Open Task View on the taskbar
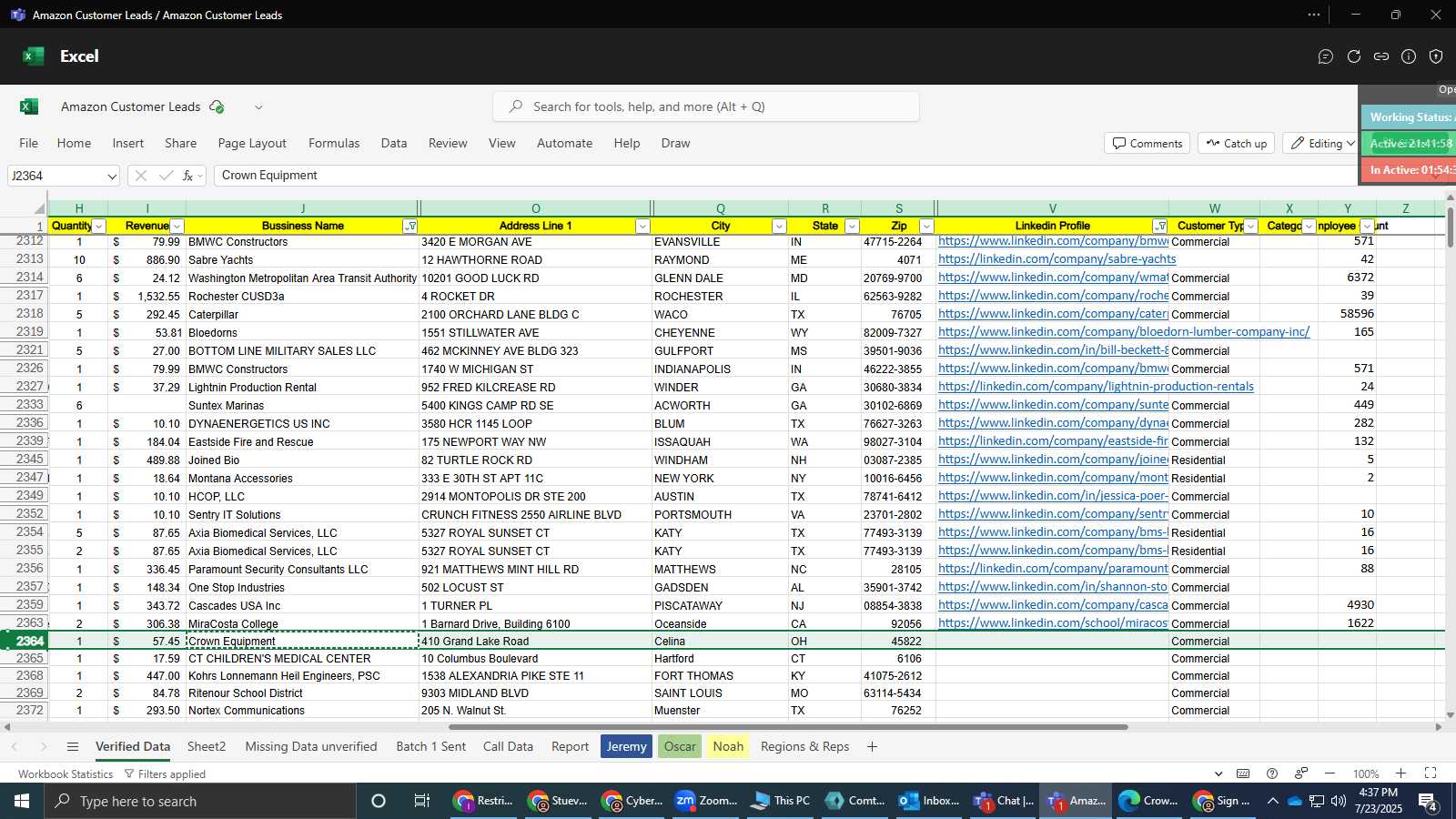Viewport: 1456px width, 819px height. pos(421,801)
